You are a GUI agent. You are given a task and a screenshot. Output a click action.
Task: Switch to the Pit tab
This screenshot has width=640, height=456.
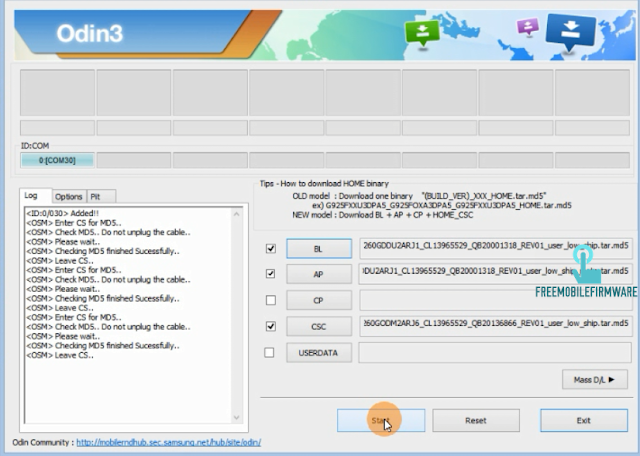tap(101, 197)
